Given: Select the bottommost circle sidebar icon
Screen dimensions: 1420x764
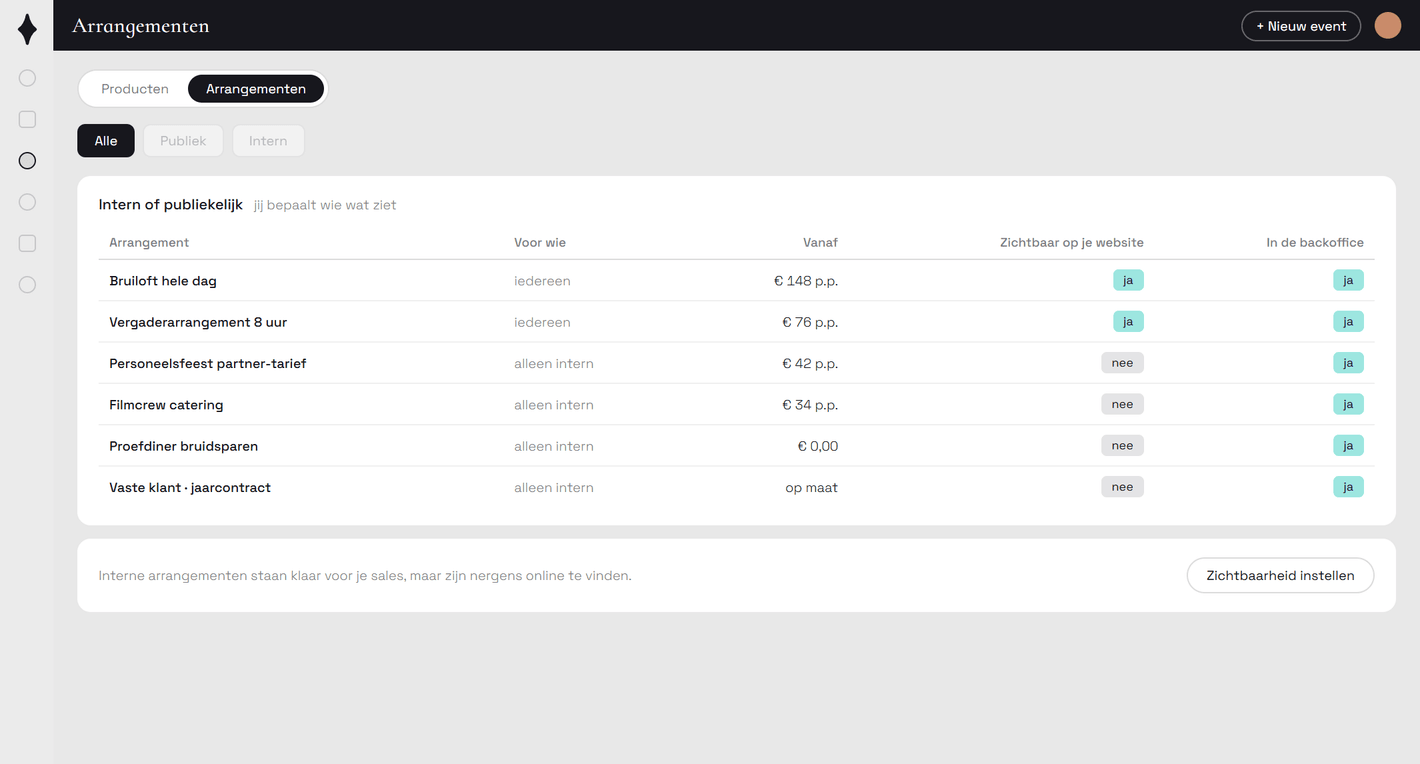Looking at the screenshot, I should point(27,285).
